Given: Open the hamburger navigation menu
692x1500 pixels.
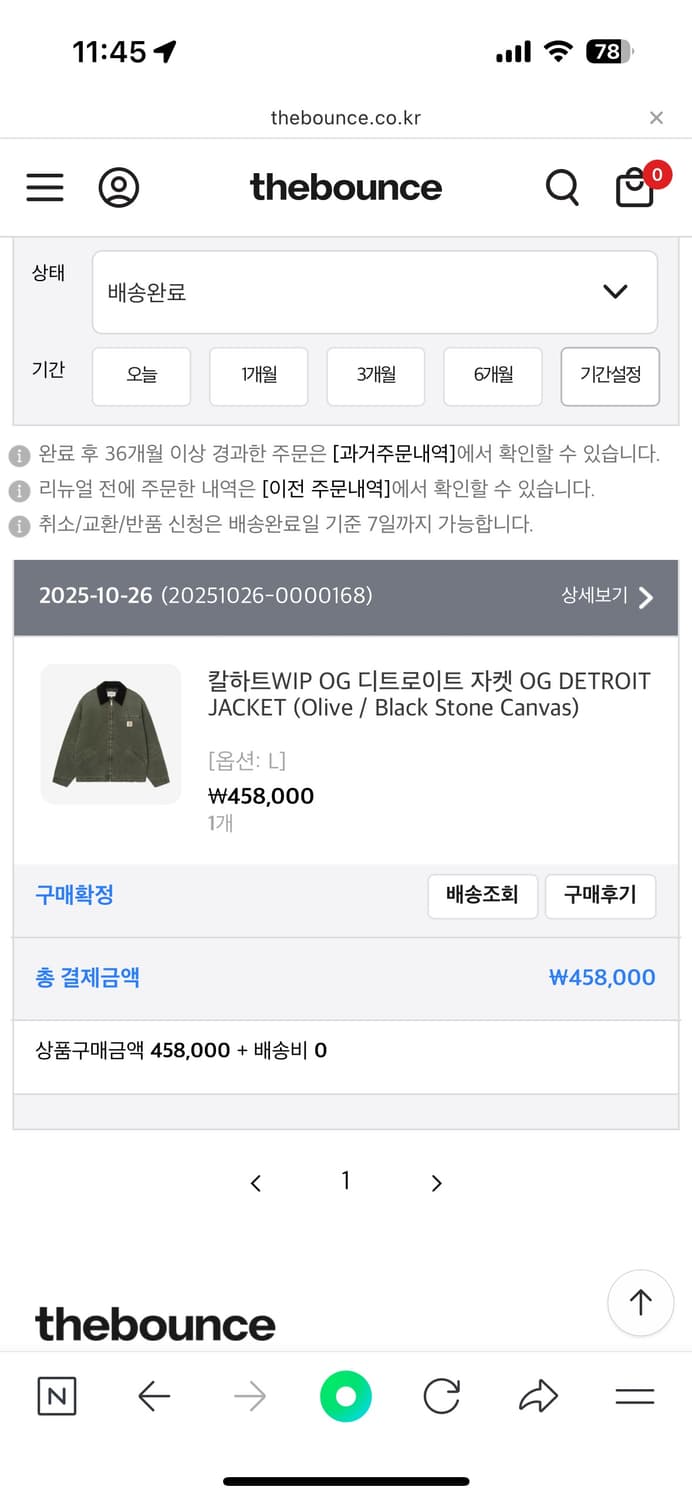Looking at the screenshot, I should [x=44, y=187].
